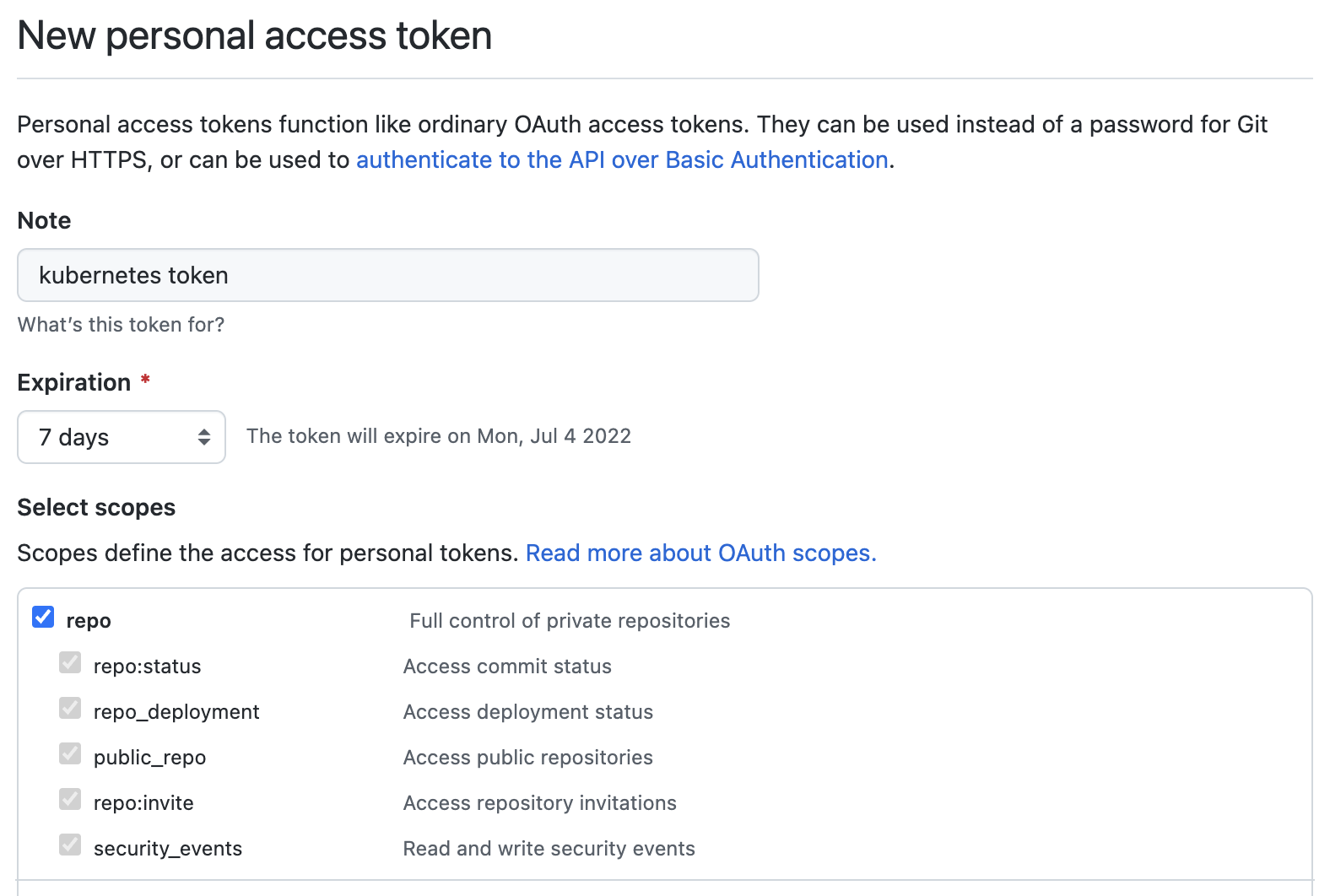Viewport: 1330px width, 896px height.
Task: Click inside the Note input field
Action: click(x=387, y=275)
